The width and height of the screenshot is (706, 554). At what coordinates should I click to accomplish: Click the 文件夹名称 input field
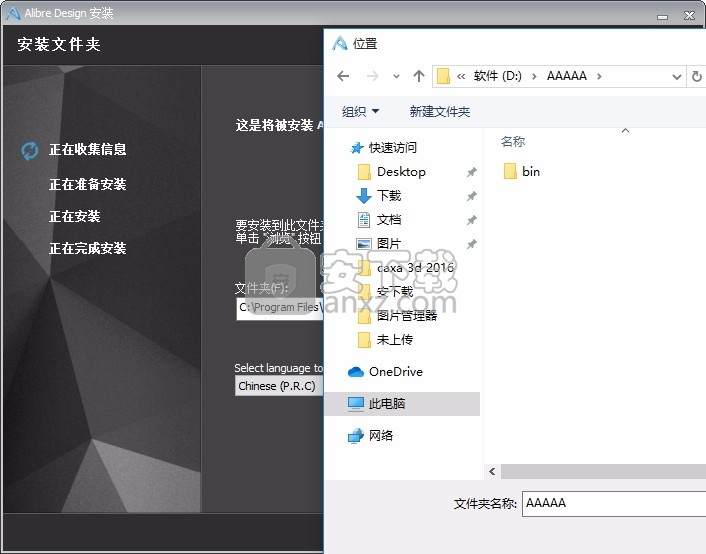pos(614,504)
